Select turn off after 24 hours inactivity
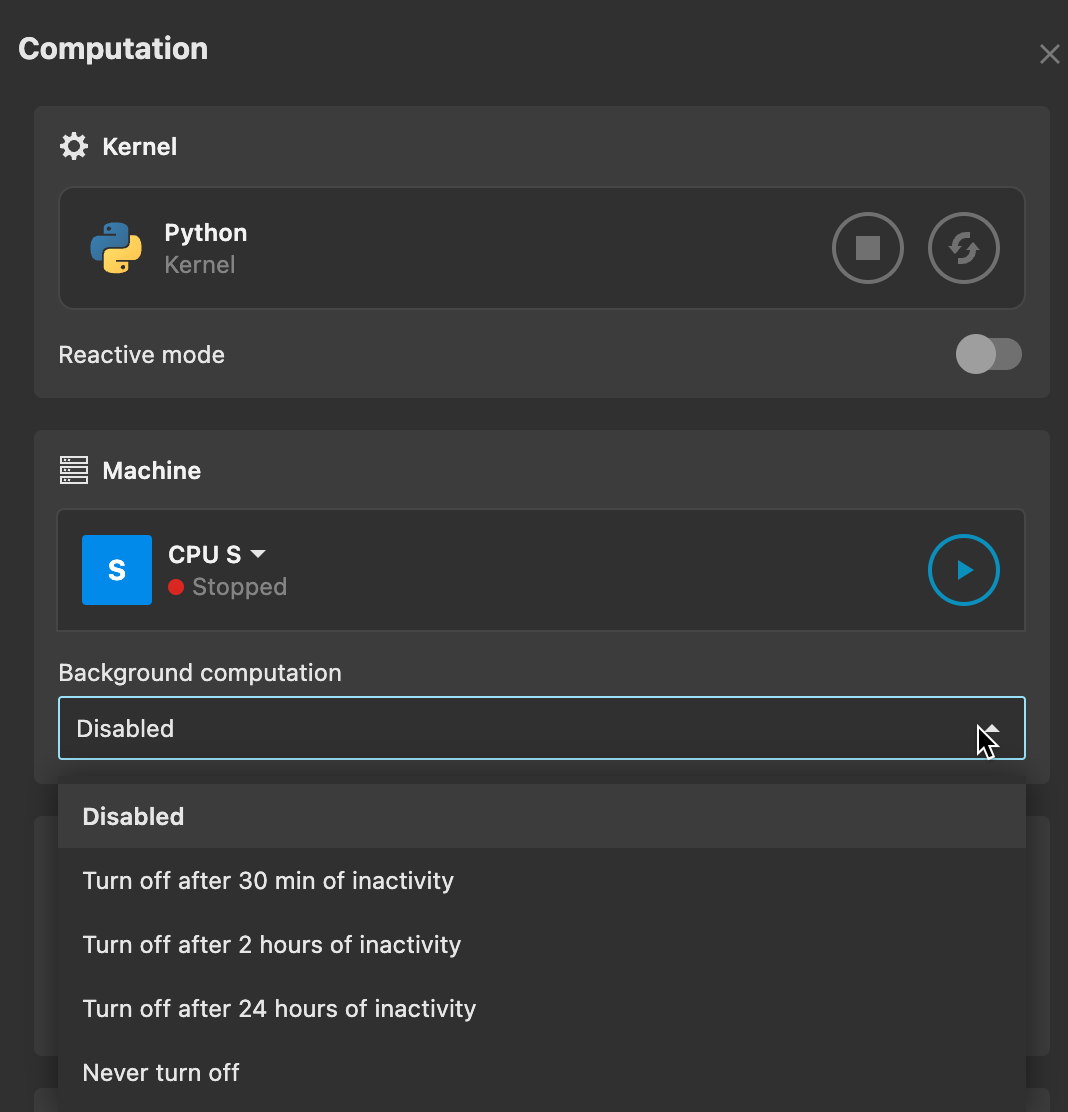1068x1112 pixels. 279,1008
